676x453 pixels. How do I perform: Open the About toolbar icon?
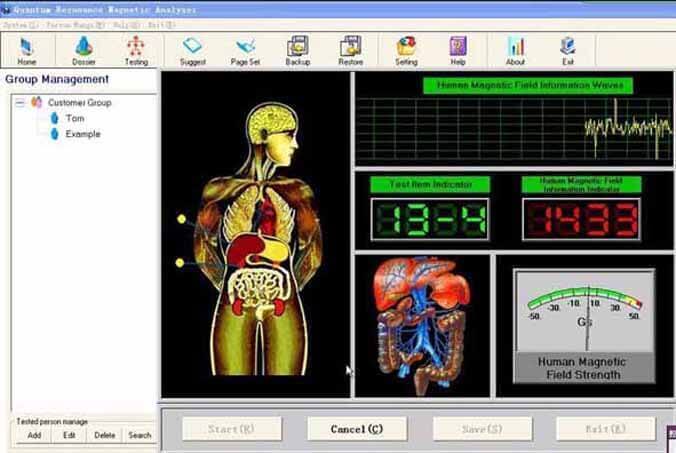[x=515, y=50]
